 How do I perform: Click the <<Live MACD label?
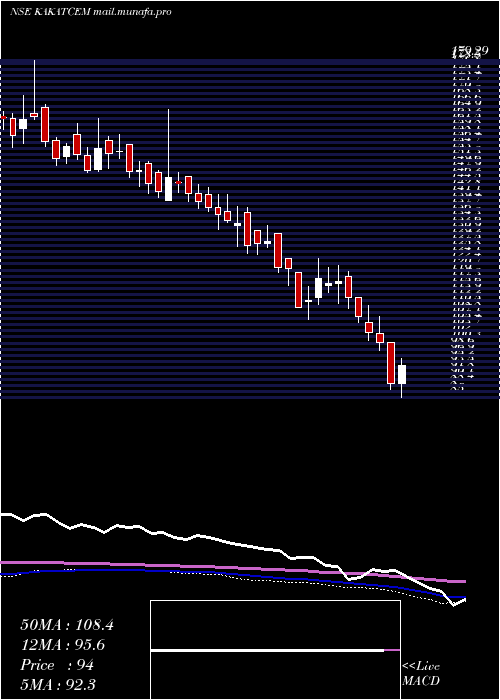point(421,674)
